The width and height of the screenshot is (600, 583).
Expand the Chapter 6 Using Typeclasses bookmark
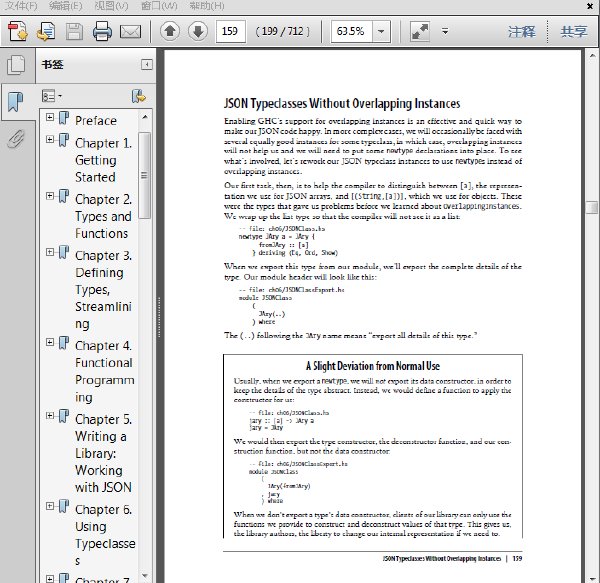point(50,506)
